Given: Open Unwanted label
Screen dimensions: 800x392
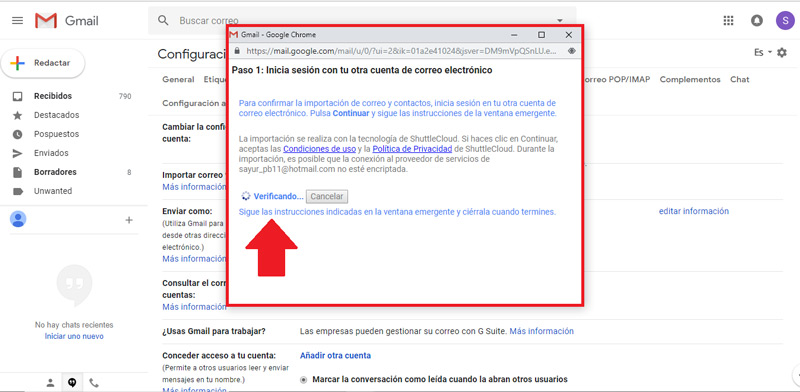Looking at the screenshot, I should coord(53,191).
